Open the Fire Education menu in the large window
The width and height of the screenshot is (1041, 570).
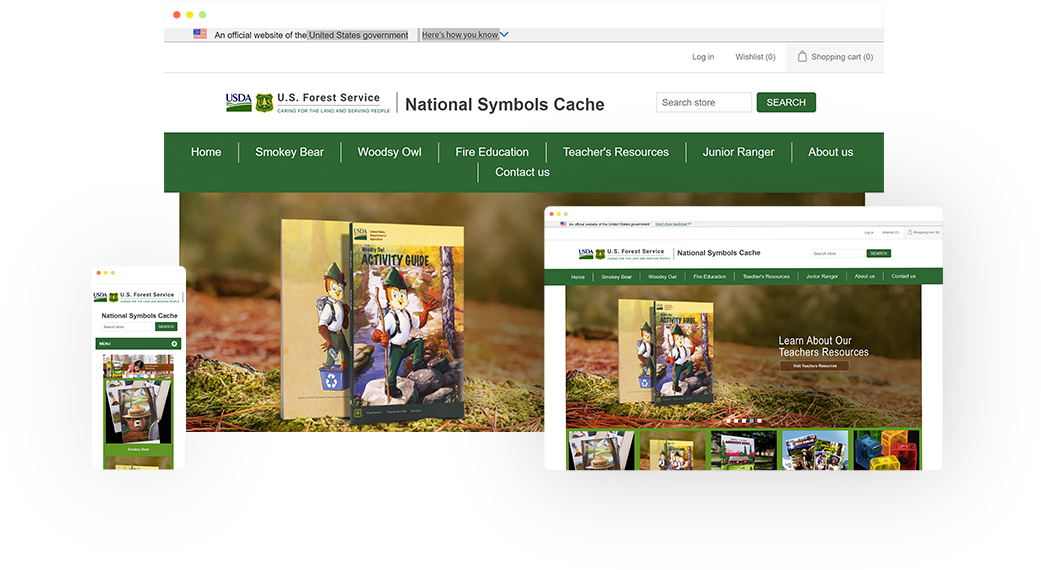point(492,152)
